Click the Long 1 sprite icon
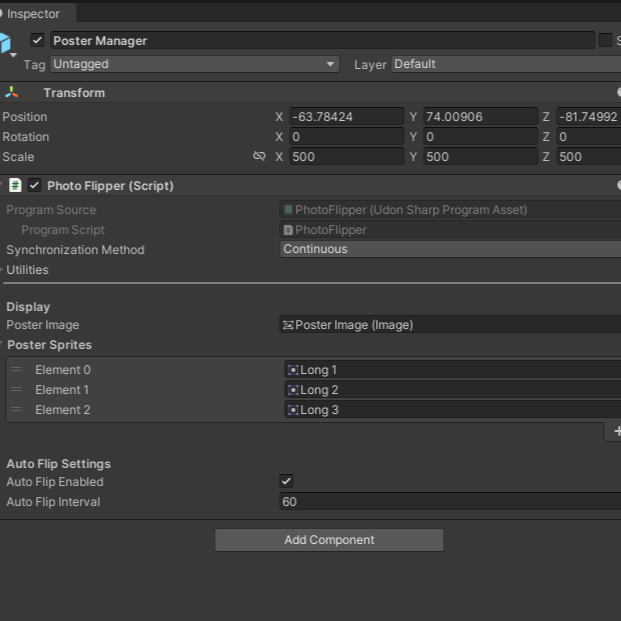The image size is (621, 621). [293, 370]
